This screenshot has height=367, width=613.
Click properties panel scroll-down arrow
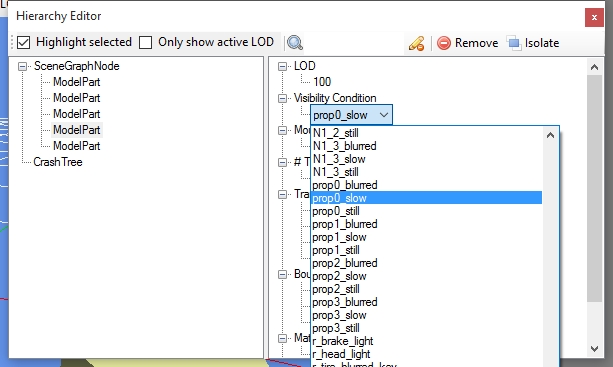click(x=594, y=348)
